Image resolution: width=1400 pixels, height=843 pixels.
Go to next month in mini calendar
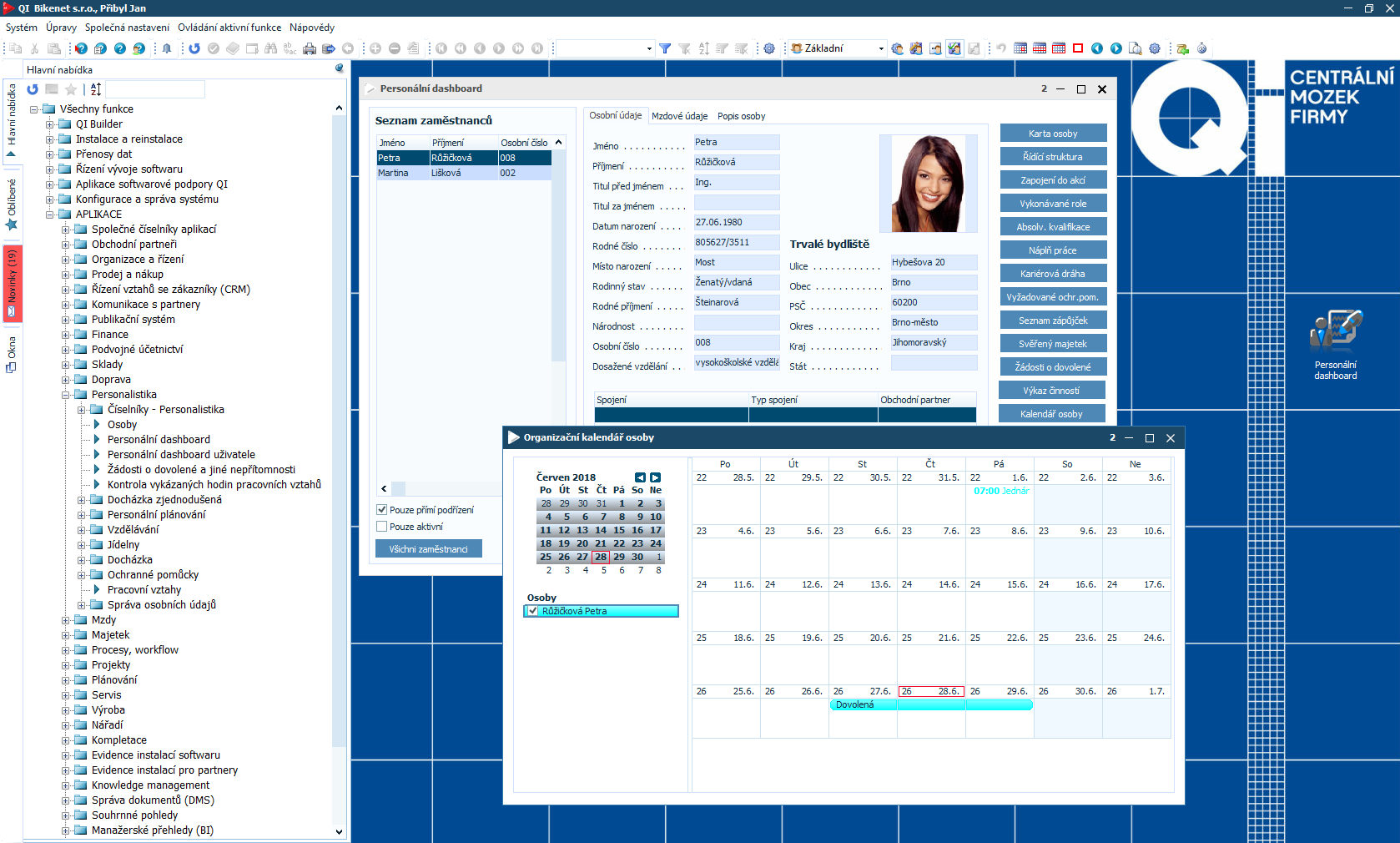pos(656,477)
